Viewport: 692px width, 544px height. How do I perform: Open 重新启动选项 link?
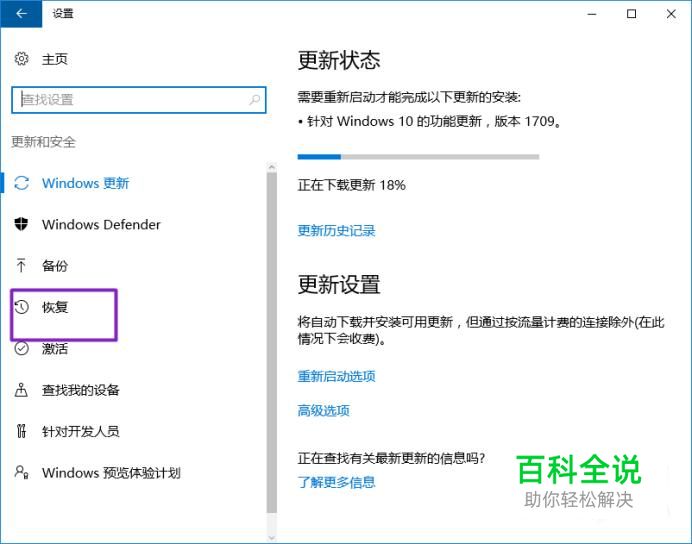pos(336,376)
